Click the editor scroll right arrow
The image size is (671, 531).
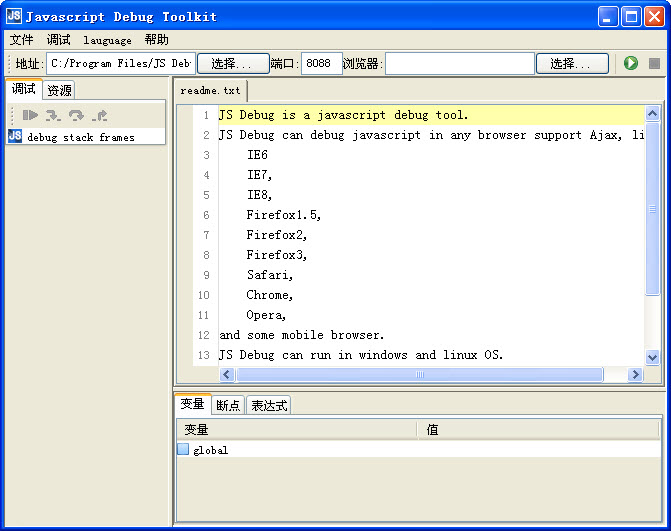635,374
